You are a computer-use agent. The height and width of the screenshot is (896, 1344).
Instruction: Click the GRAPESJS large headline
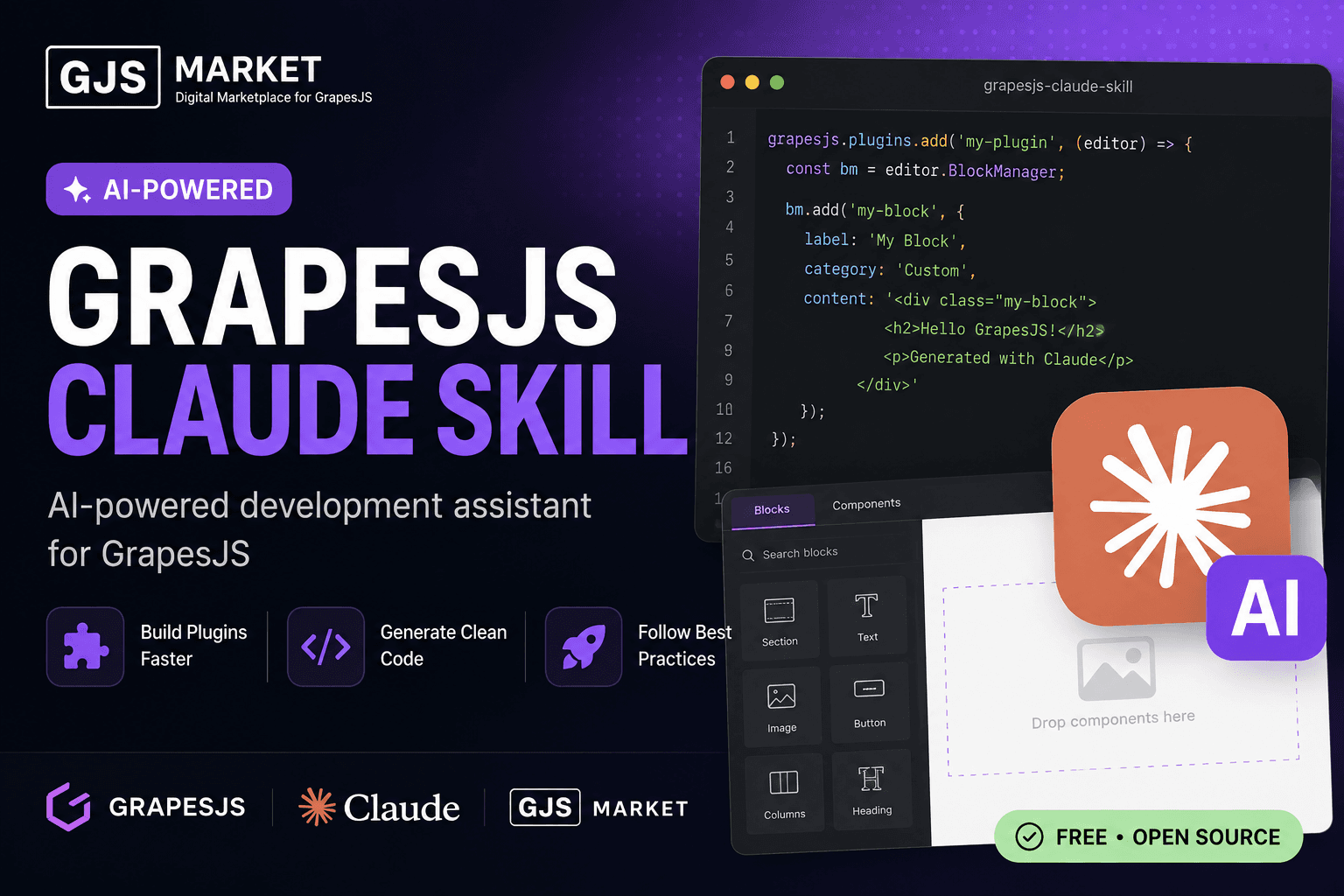(333, 297)
